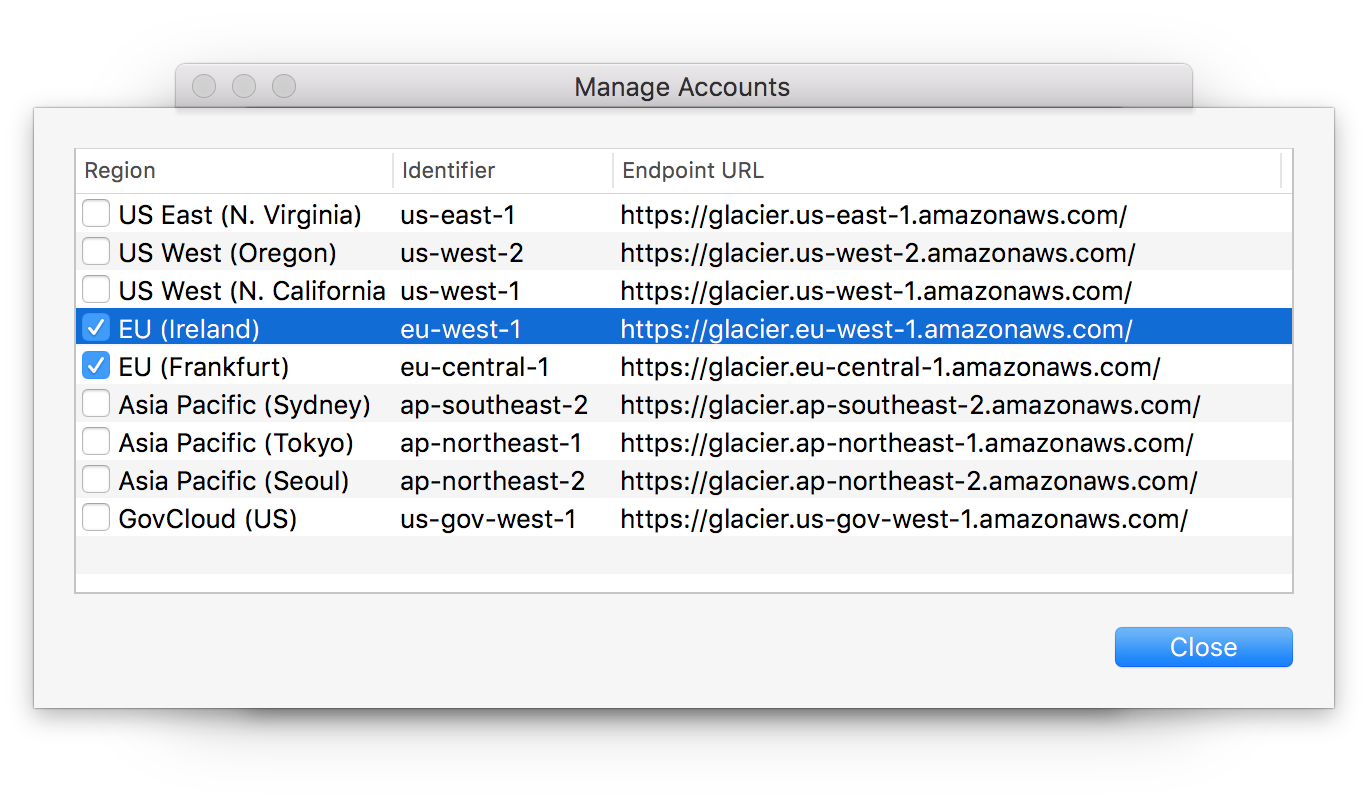The image size is (1368, 806).
Task: Select the Asia Pacific (Seoul) region name
Action: tap(234, 481)
